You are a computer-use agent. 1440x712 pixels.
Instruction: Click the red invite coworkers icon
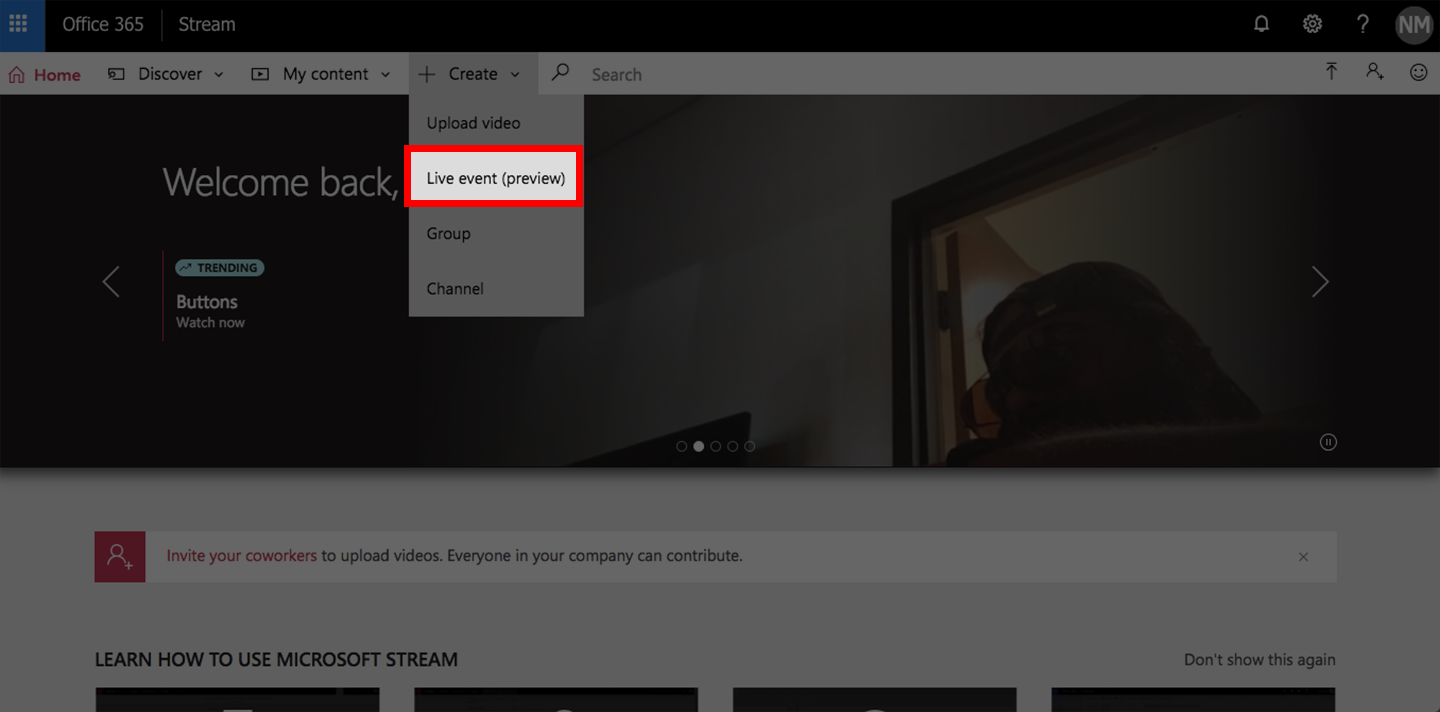120,556
